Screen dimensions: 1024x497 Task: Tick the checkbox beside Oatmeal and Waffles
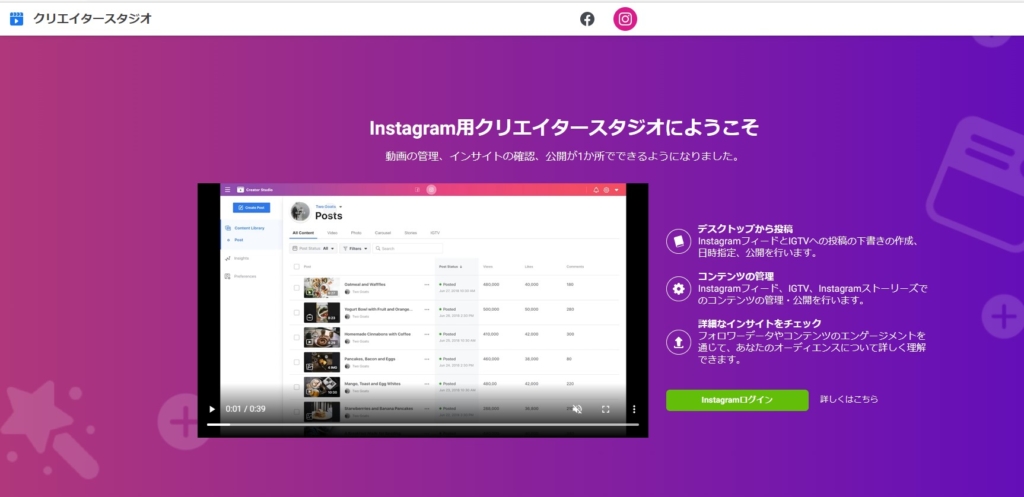coord(296,287)
